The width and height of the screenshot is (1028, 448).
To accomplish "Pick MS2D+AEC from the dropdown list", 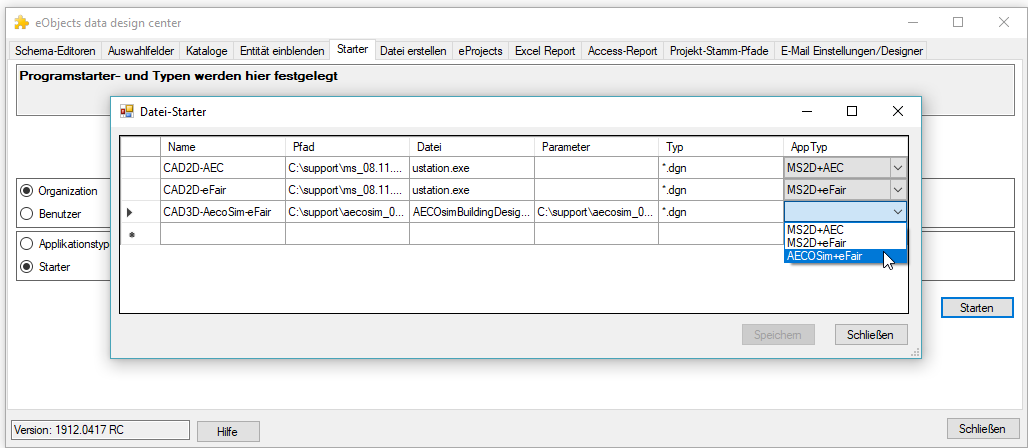I will pos(844,230).
